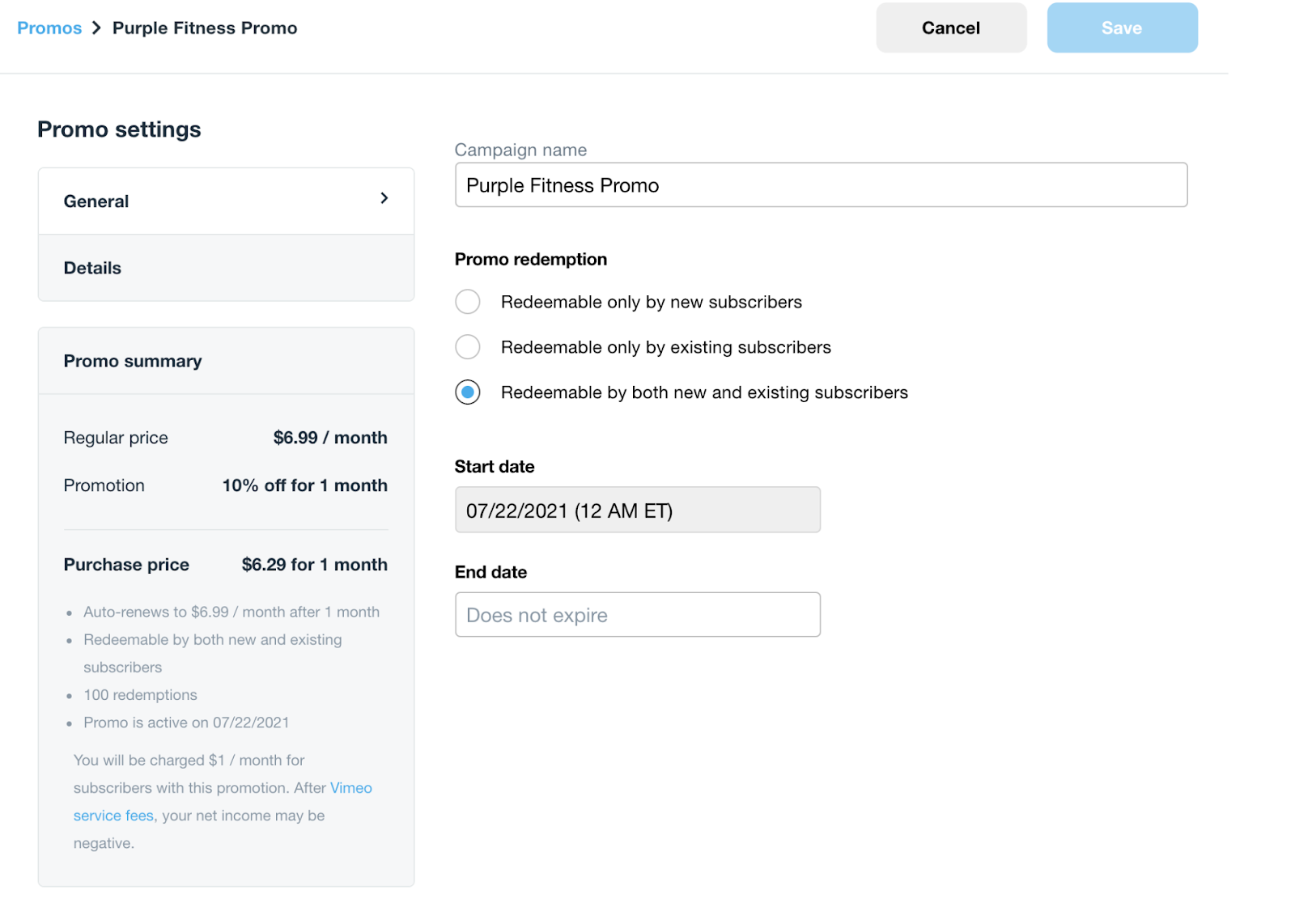Click the Promos breadcrumb link
Image resolution: width=1295 pixels, height=924 pixels.
click(x=49, y=28)
